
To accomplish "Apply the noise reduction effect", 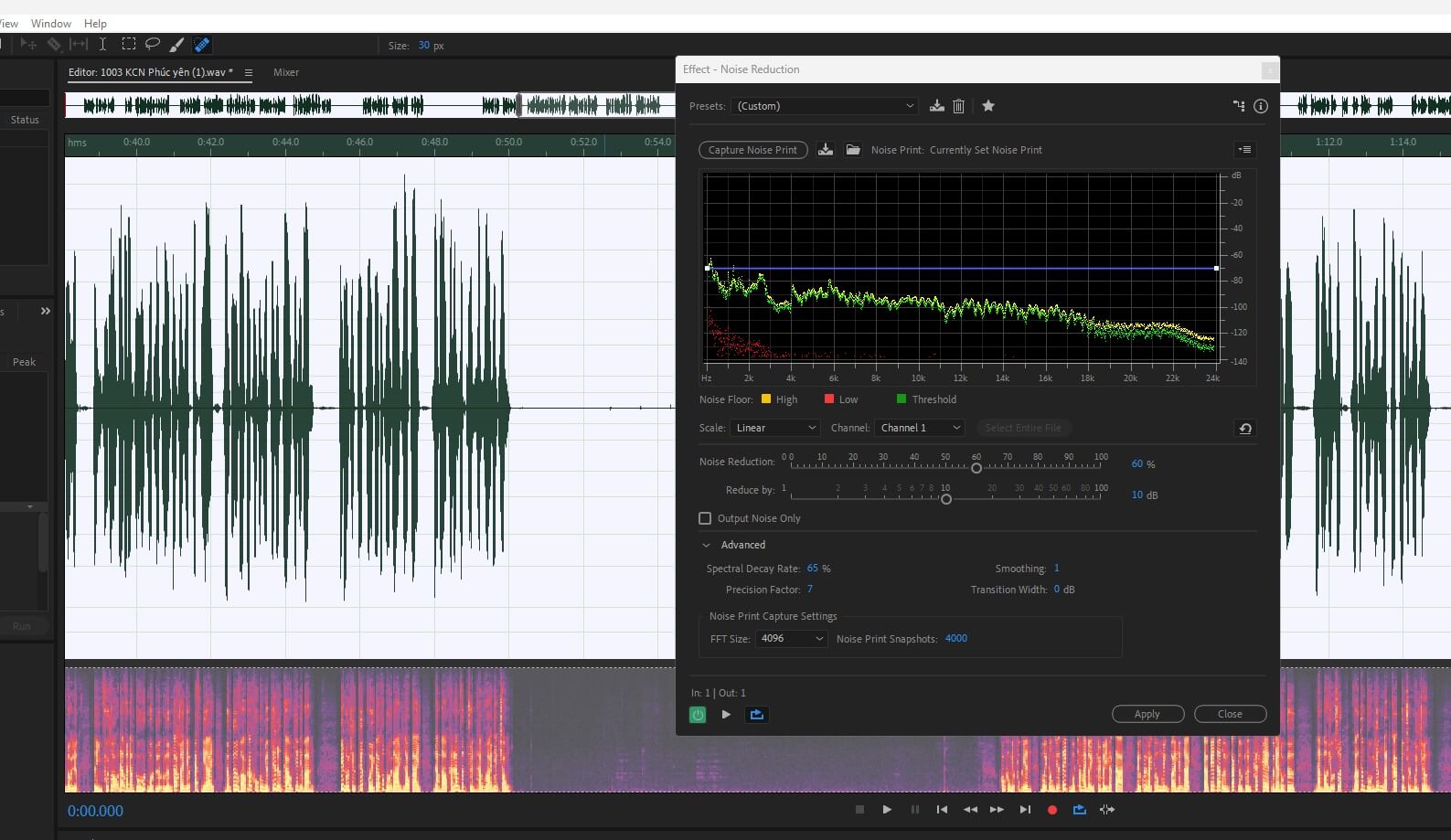I will point(1147,714).
